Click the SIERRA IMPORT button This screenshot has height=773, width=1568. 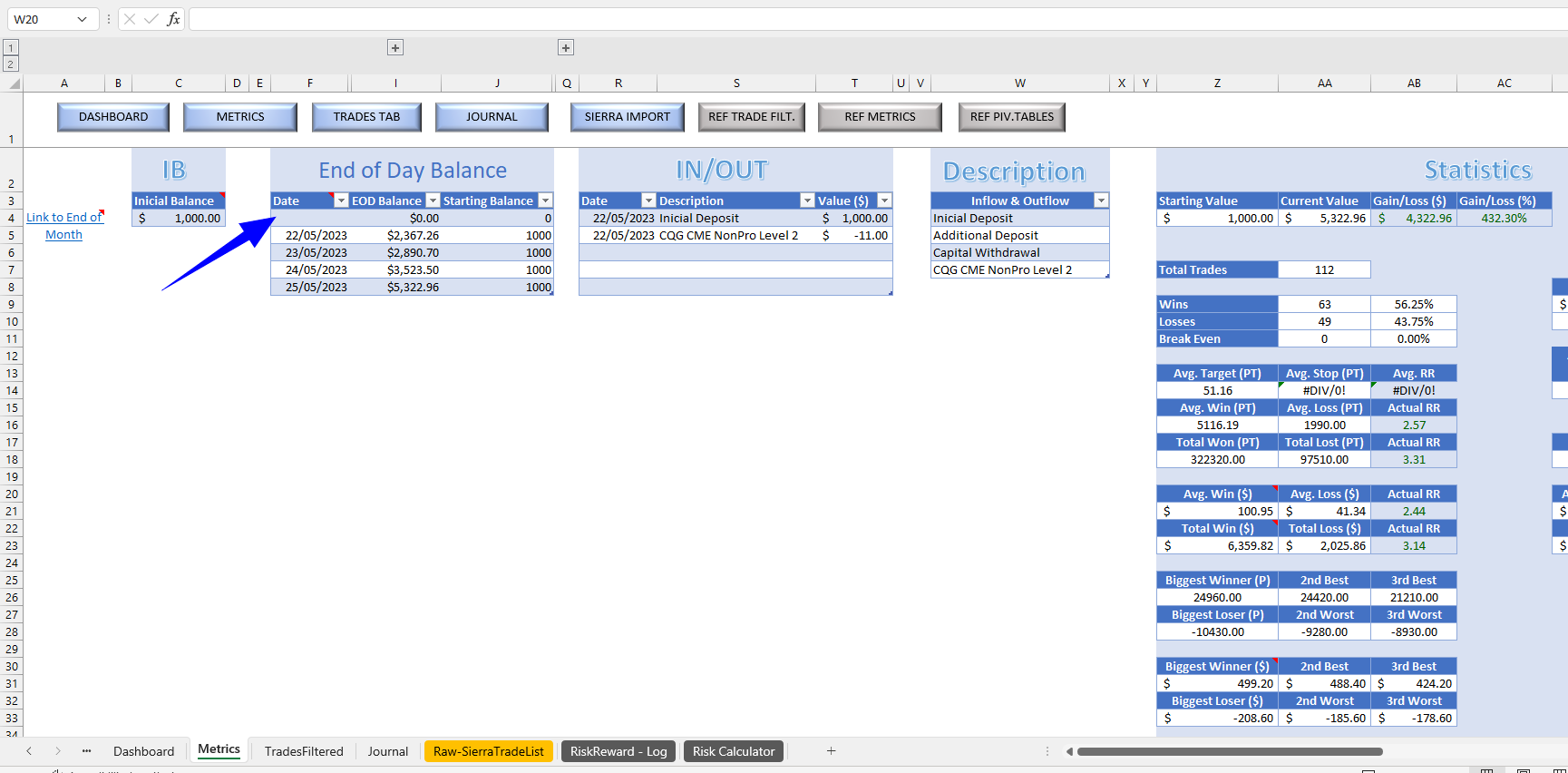[628, 117]
